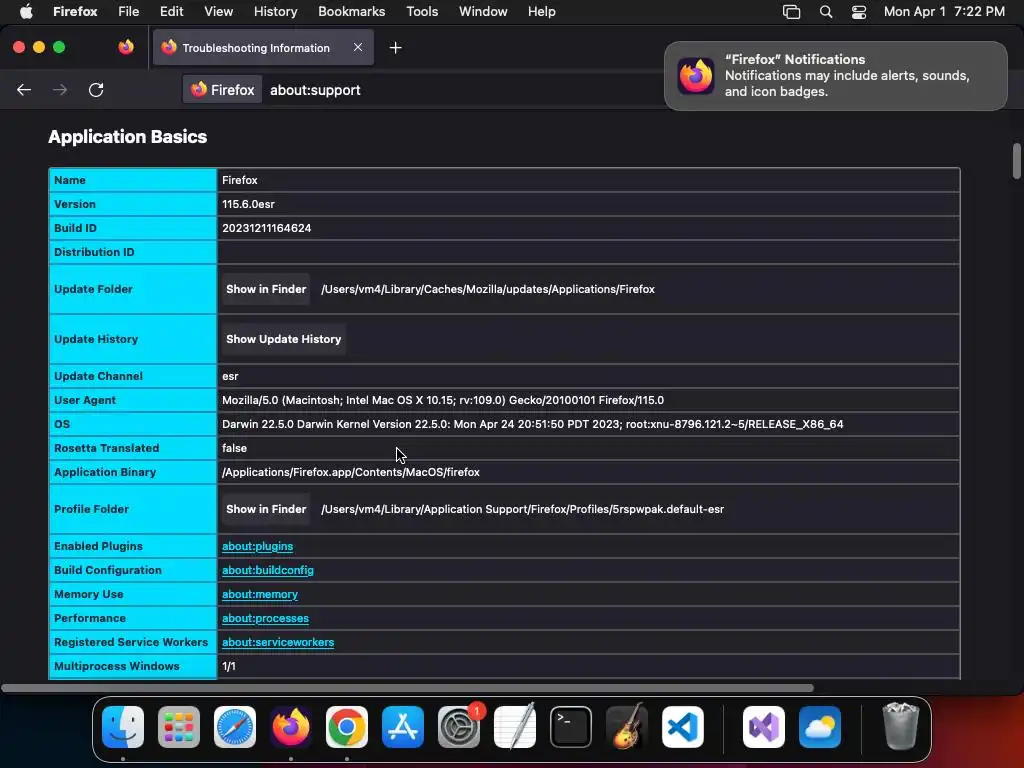Click Show Update History button
Screen dimensions: 1024x768
pos(283,339)
